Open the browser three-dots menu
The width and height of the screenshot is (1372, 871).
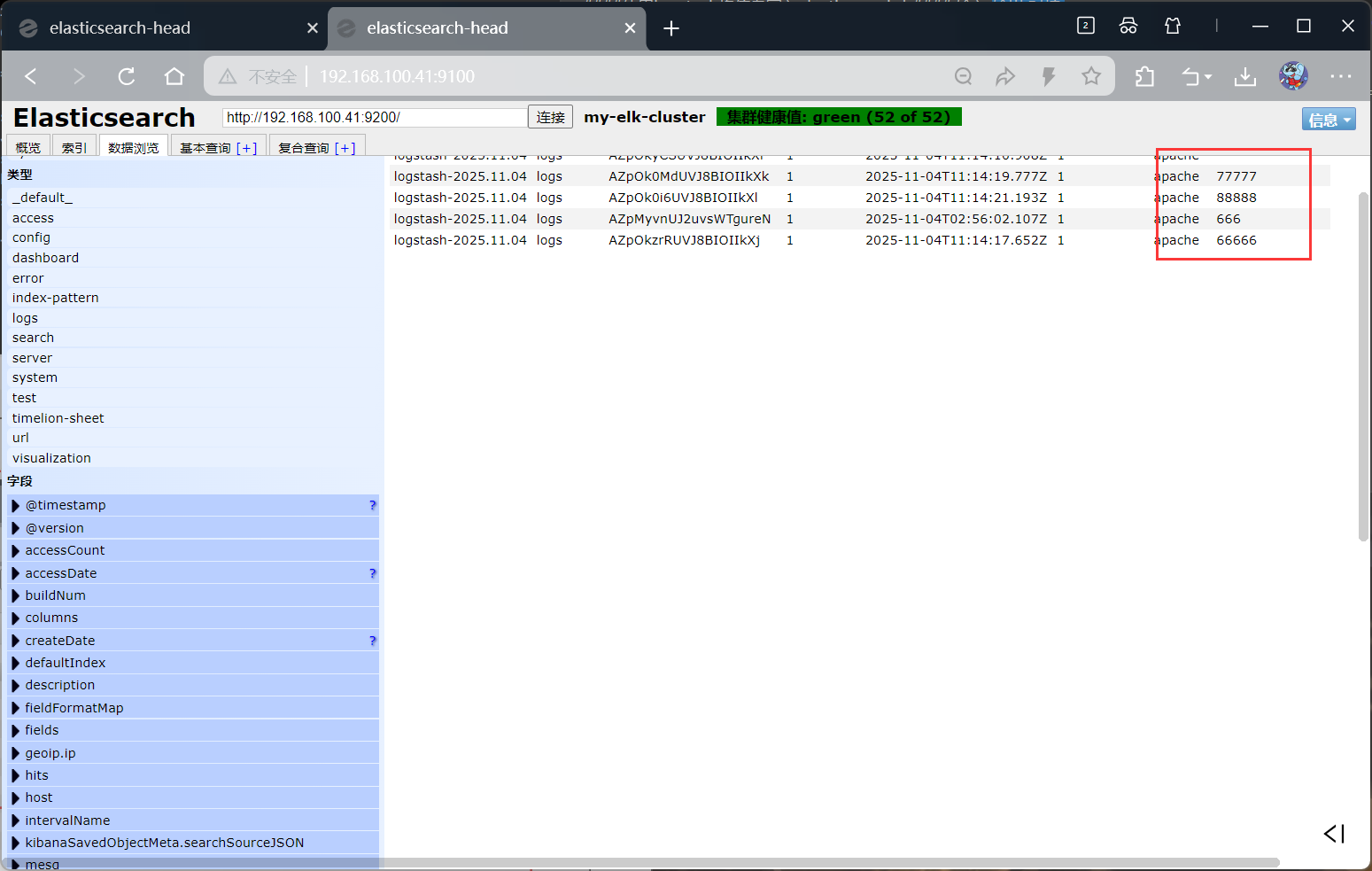coord(1341,76)
